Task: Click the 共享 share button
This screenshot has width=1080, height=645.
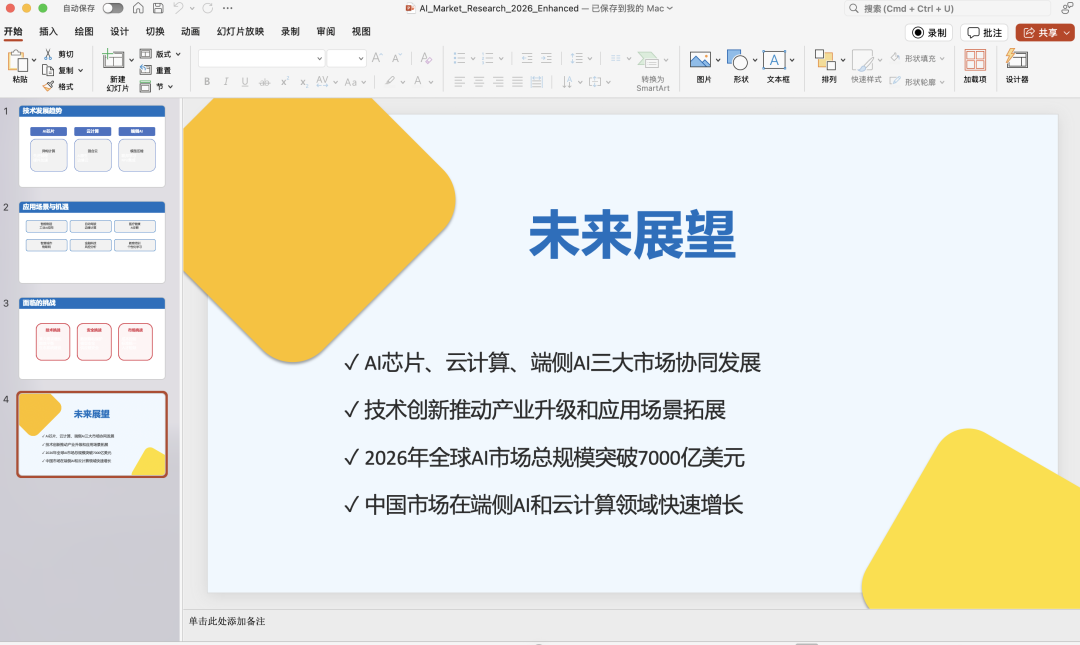Action: click(1043, 31)
